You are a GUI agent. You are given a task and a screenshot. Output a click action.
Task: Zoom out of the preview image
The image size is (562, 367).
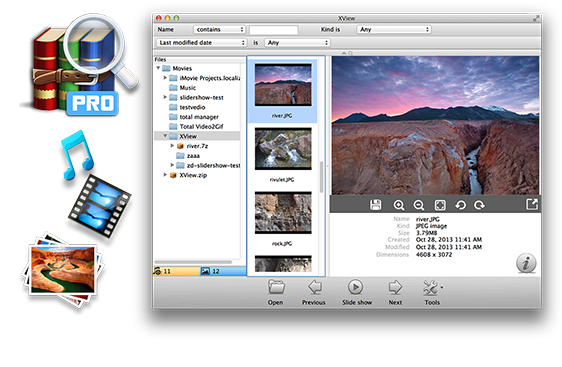coord(419,205)
